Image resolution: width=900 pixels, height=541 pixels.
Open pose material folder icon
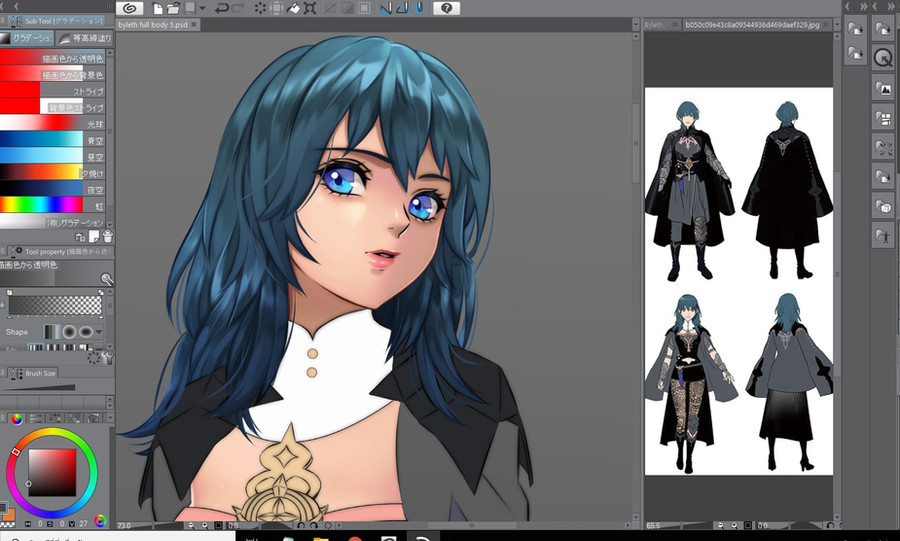pyautogui.click(x=883, y=235)
